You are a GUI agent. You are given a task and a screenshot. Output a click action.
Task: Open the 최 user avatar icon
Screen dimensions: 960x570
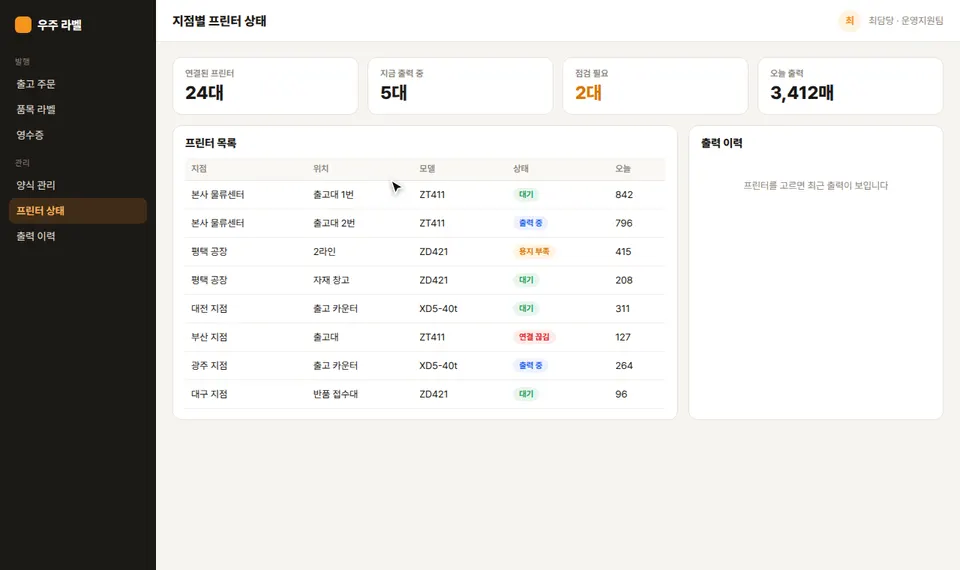pyautogui.click(x=849, y=21)
